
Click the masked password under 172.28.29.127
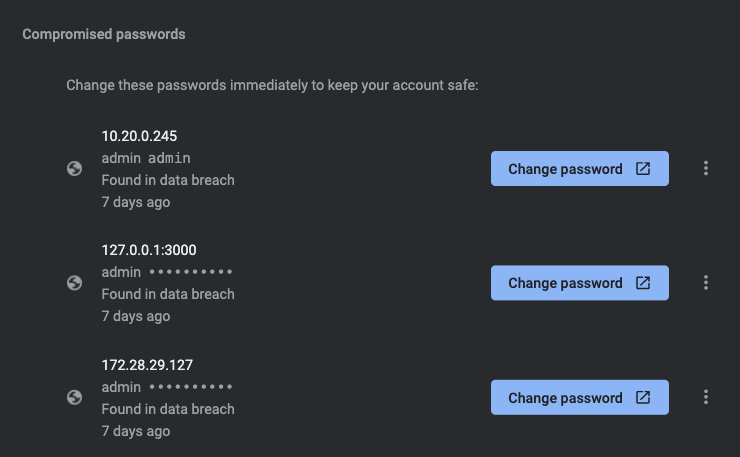(x=190, y=386)
